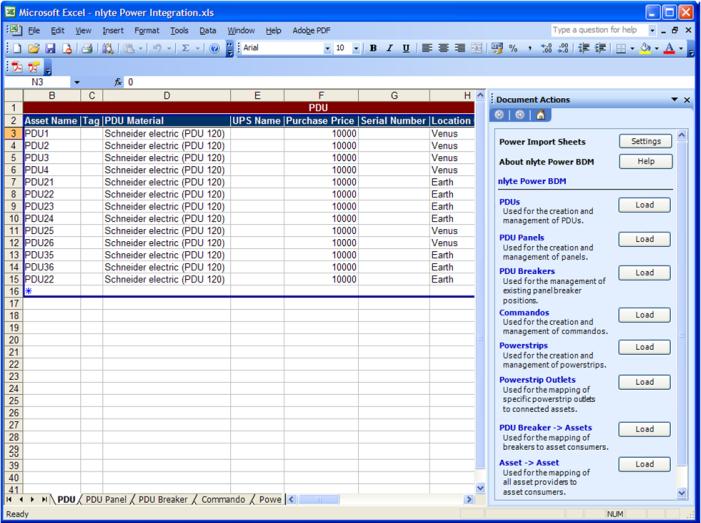Click the binoculars icon on the Standard toolbar
This screenshot has height=523, width=701.
(x=108, y=48)
